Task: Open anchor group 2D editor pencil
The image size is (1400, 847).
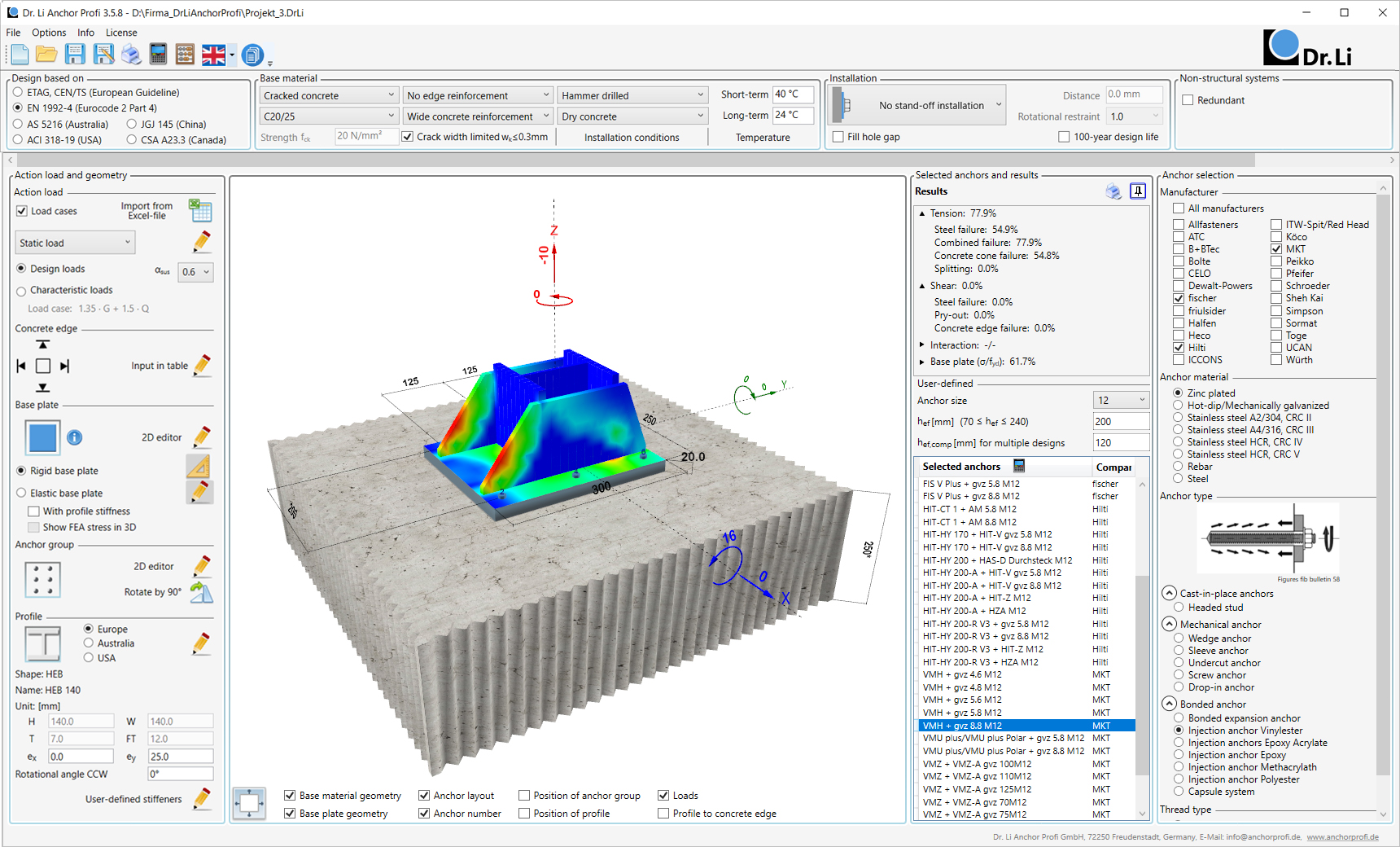Action: click(x=201, y=566)
